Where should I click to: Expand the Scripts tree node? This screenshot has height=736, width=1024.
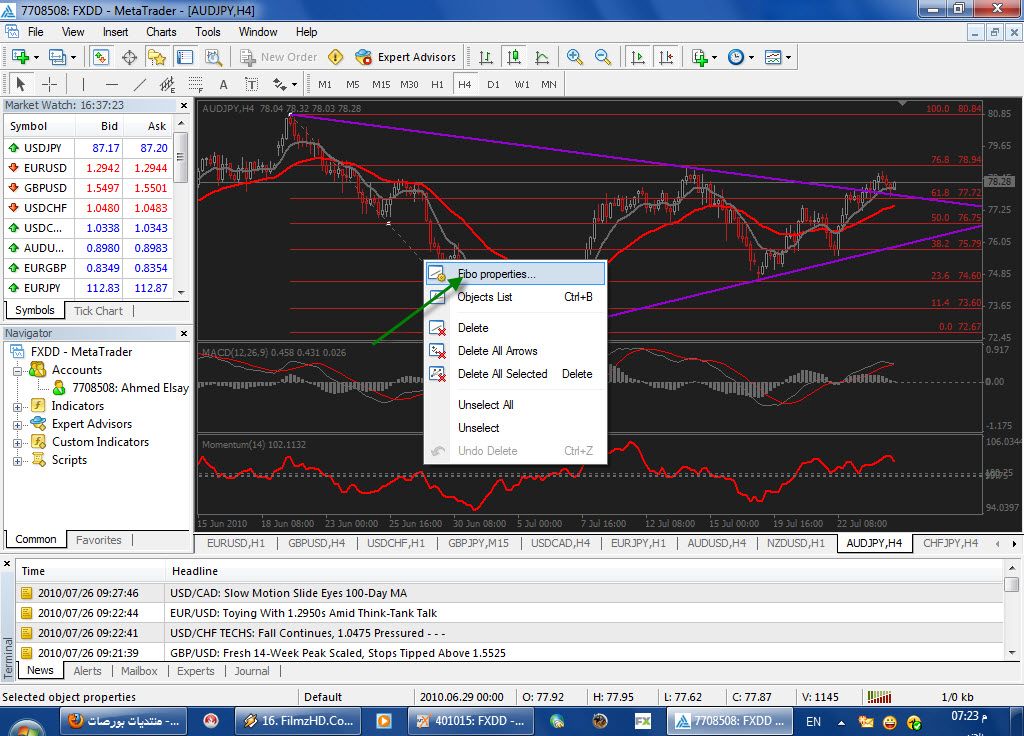17,461
